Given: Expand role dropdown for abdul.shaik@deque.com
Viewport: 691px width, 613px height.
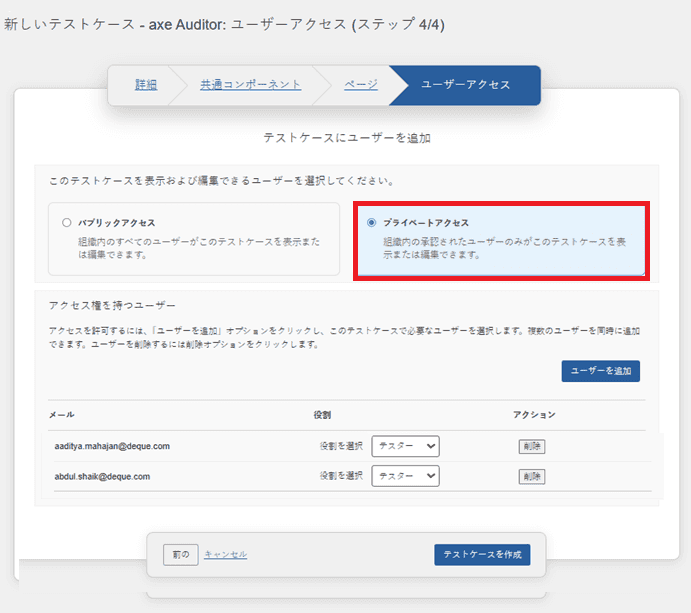Looking at the screenshot, I should point(405,477).
